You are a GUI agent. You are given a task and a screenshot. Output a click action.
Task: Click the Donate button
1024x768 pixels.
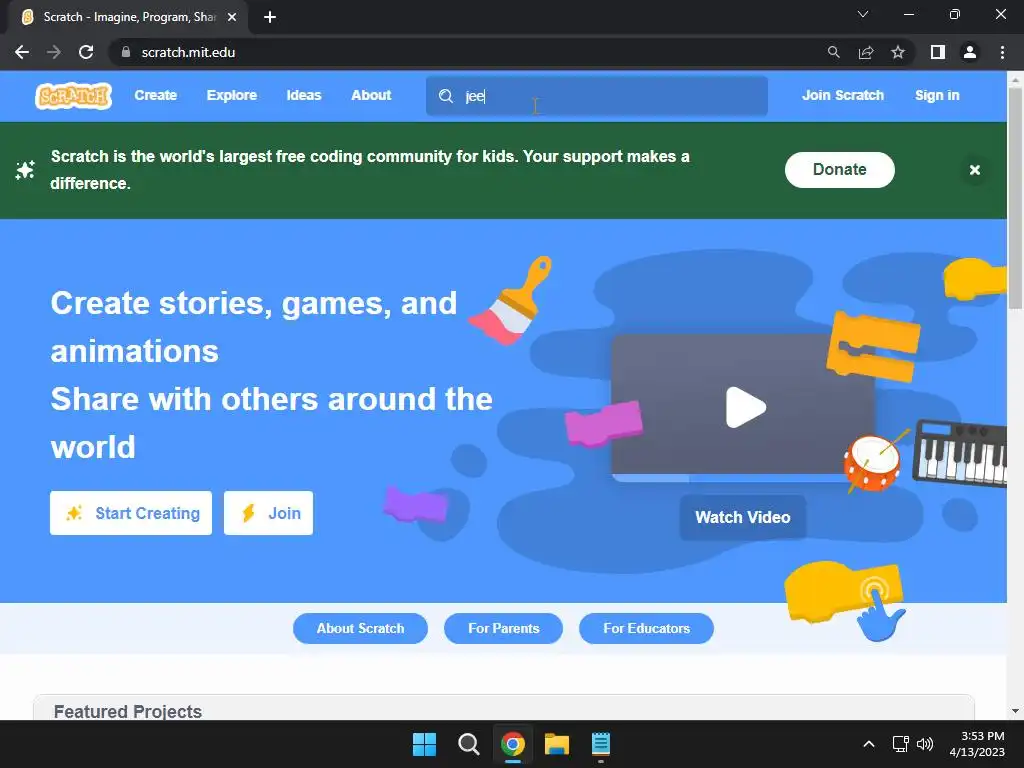(839, 170)
